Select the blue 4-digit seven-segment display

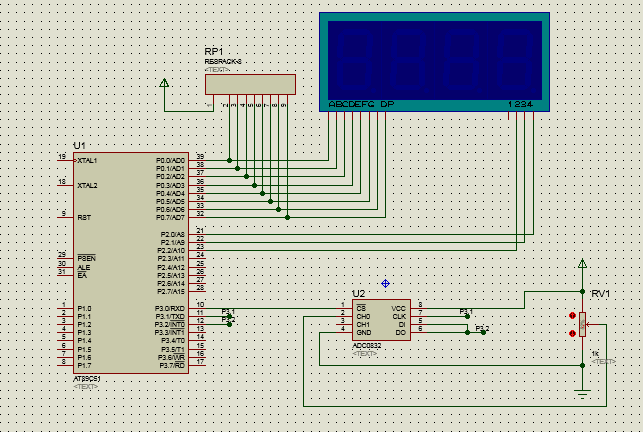pyautogui.click(x=435, y=62)
